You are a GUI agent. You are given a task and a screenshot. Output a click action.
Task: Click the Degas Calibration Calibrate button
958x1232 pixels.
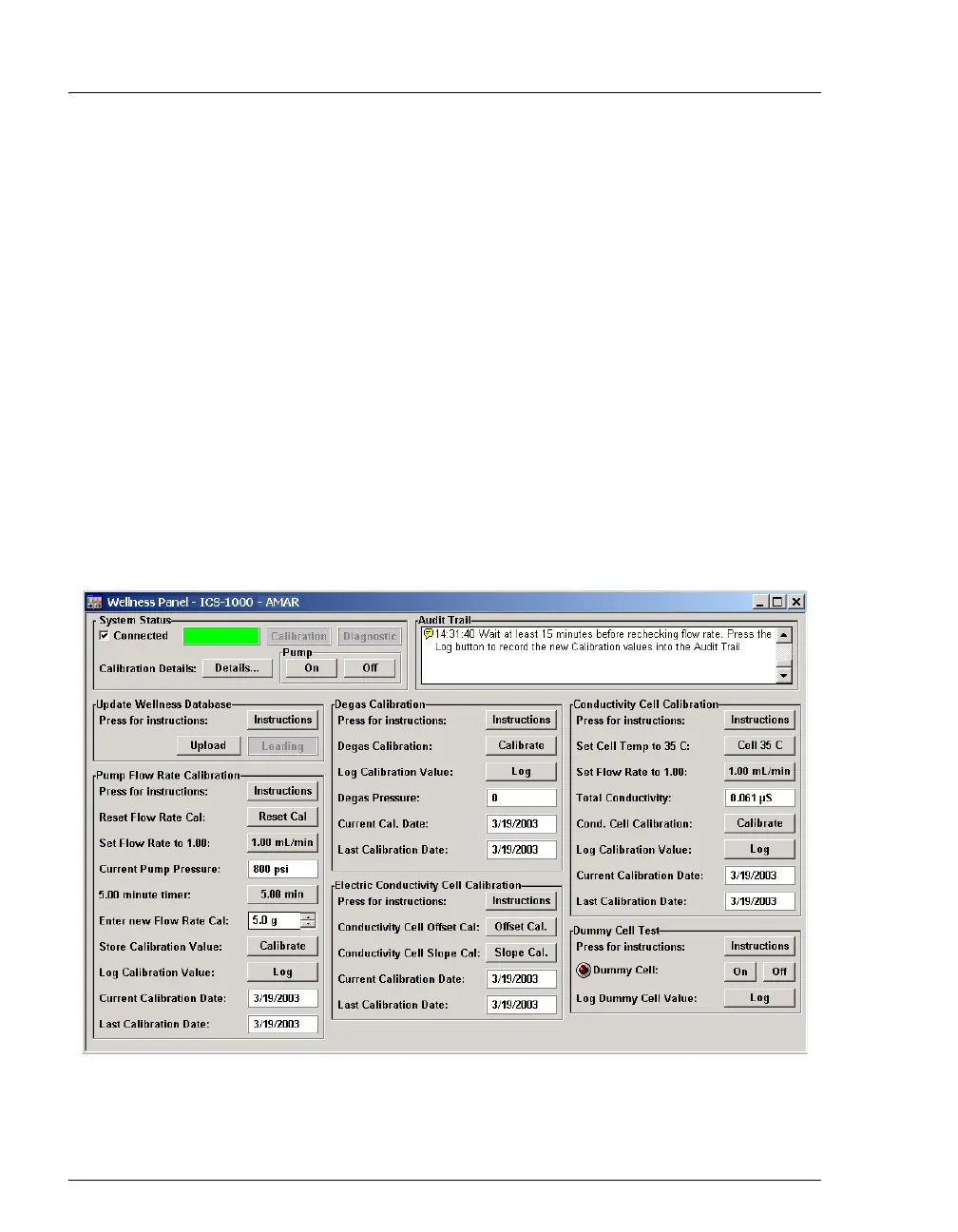coord(521,746)
